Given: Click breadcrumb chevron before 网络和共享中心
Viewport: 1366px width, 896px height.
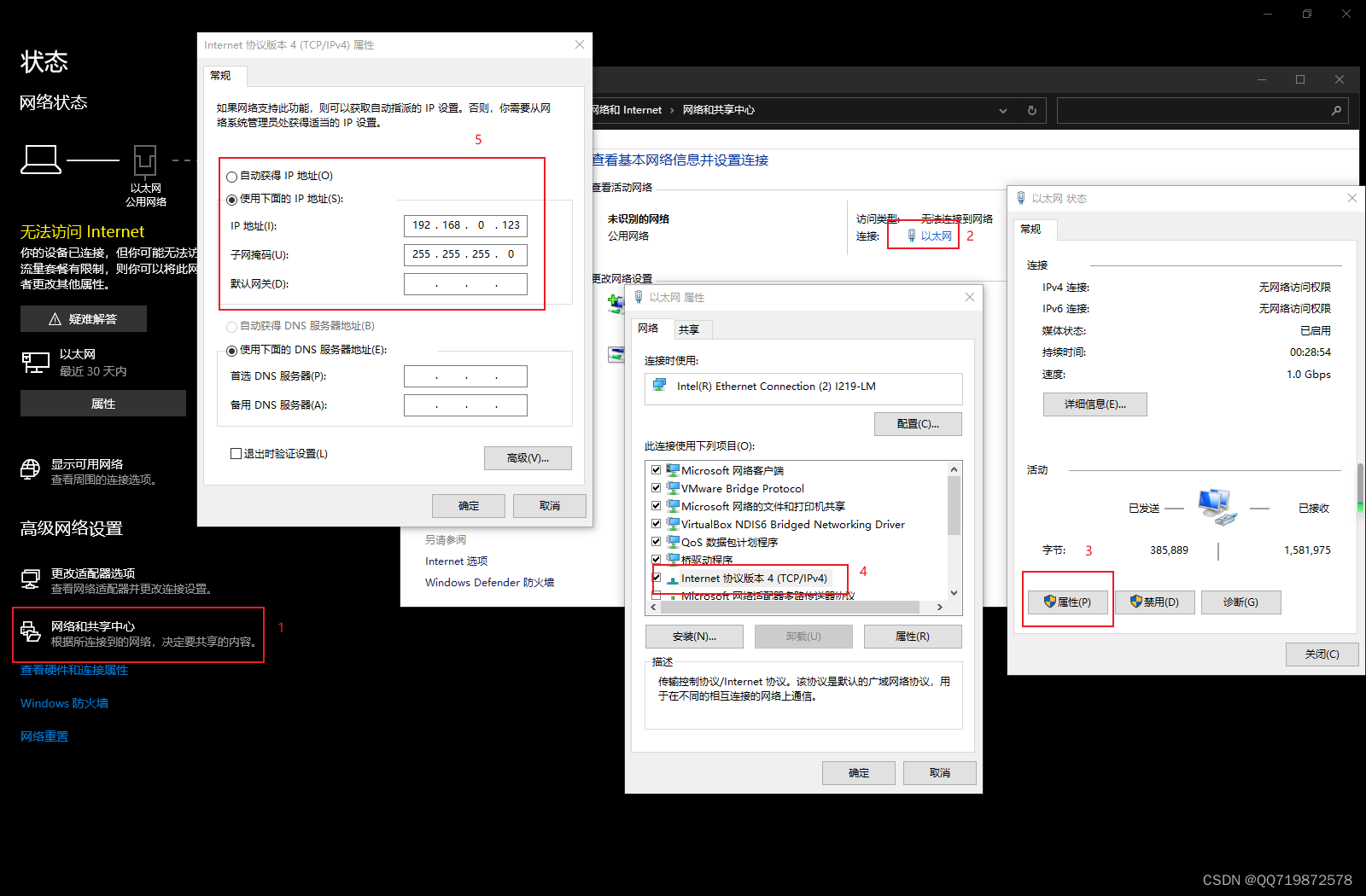Looking at the screenshot, I should [x=672, y=110].
